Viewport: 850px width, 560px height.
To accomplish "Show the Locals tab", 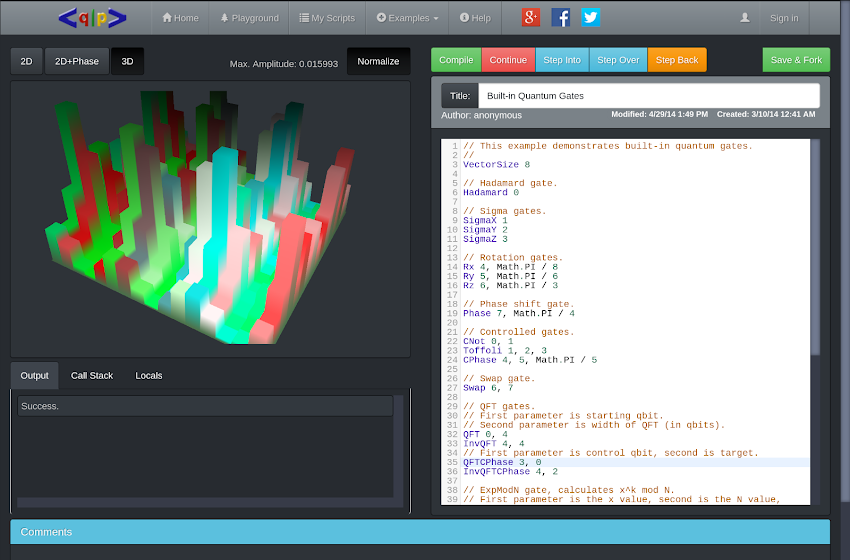I will pyautogui.click(x=149, y=376).
